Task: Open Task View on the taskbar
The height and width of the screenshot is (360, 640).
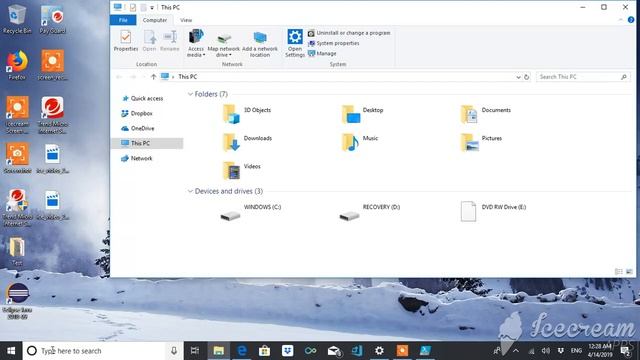Action: click(195, 351)
